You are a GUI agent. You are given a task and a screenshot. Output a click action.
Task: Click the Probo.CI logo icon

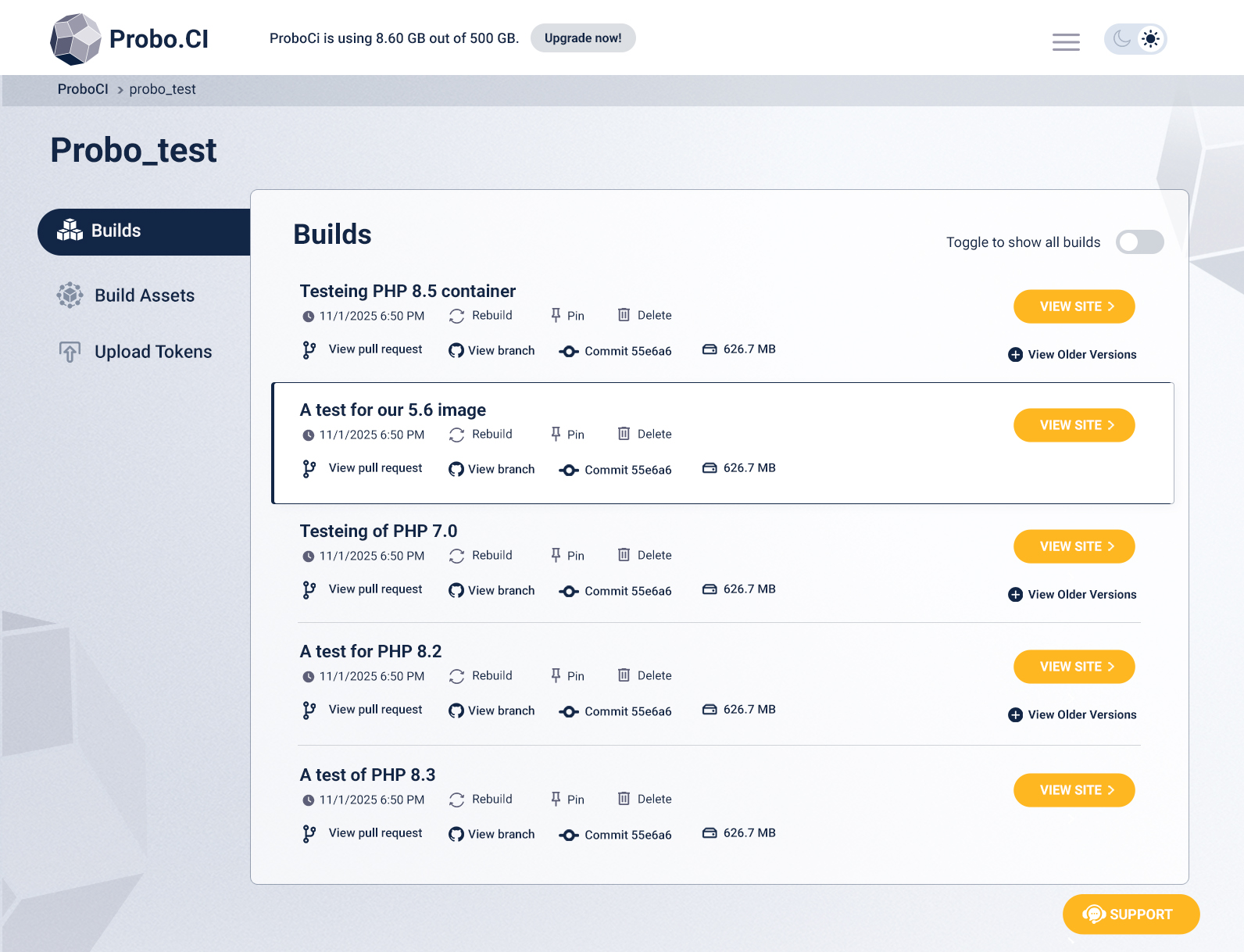[75, 39]
